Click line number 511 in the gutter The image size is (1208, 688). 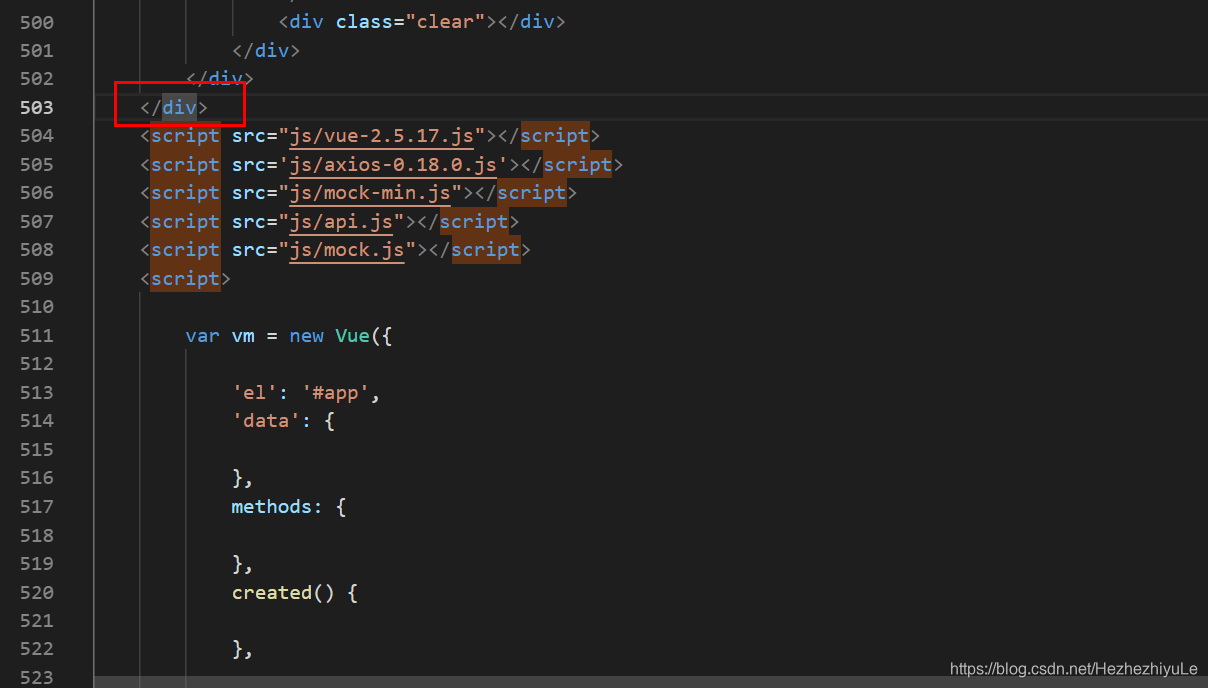pos(37,335)
